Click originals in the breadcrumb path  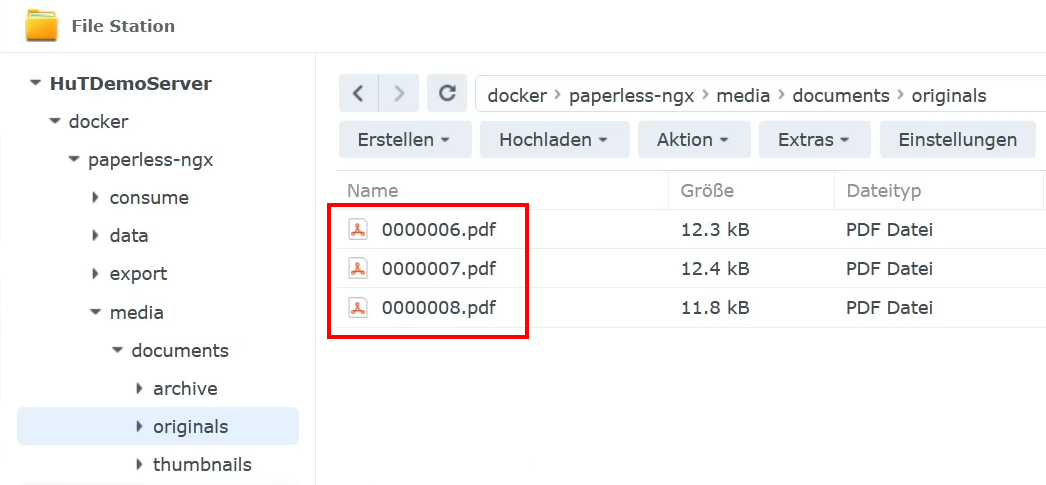coord(949,95)
